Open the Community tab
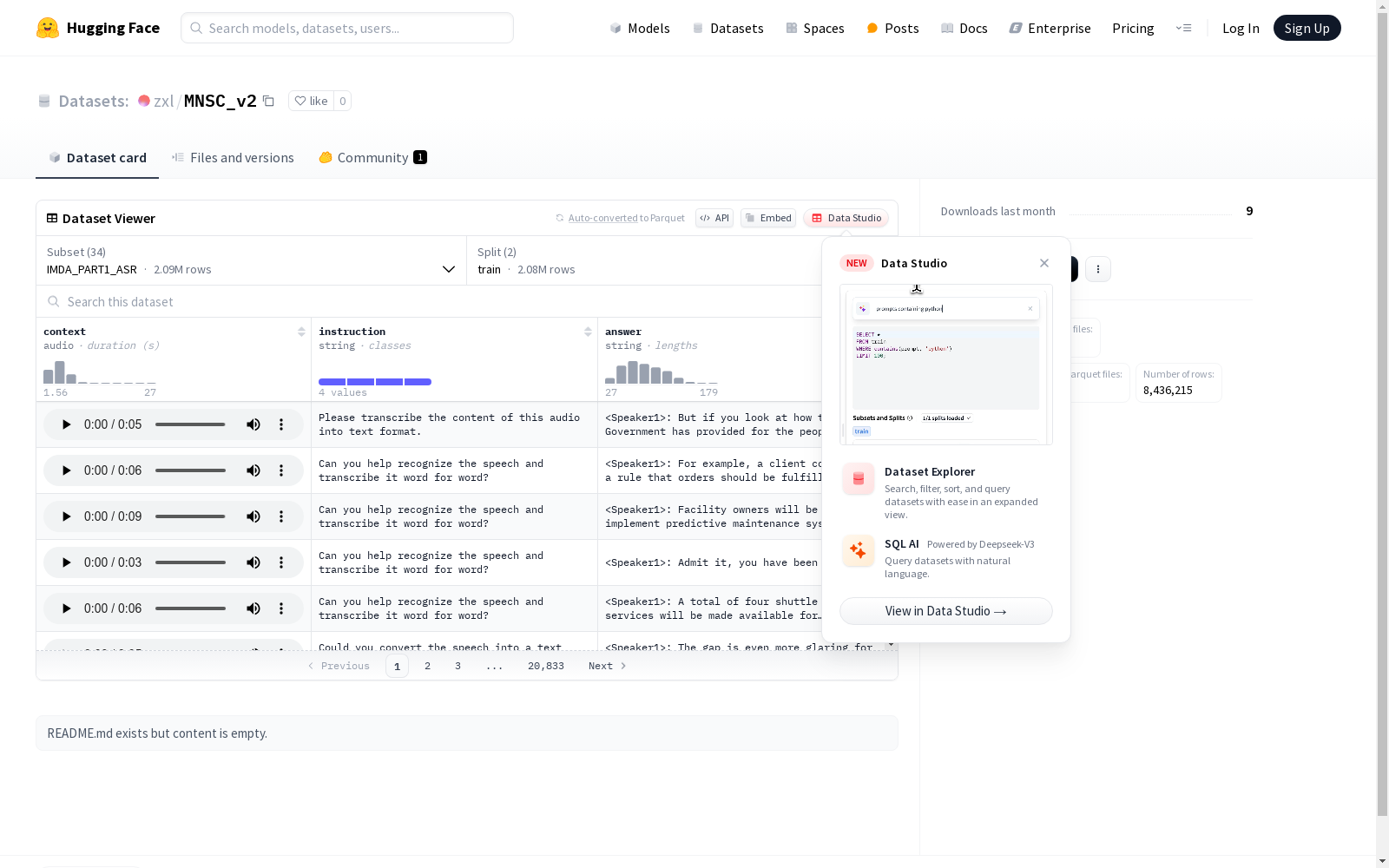1389x868 pixels. click(373, 157)
